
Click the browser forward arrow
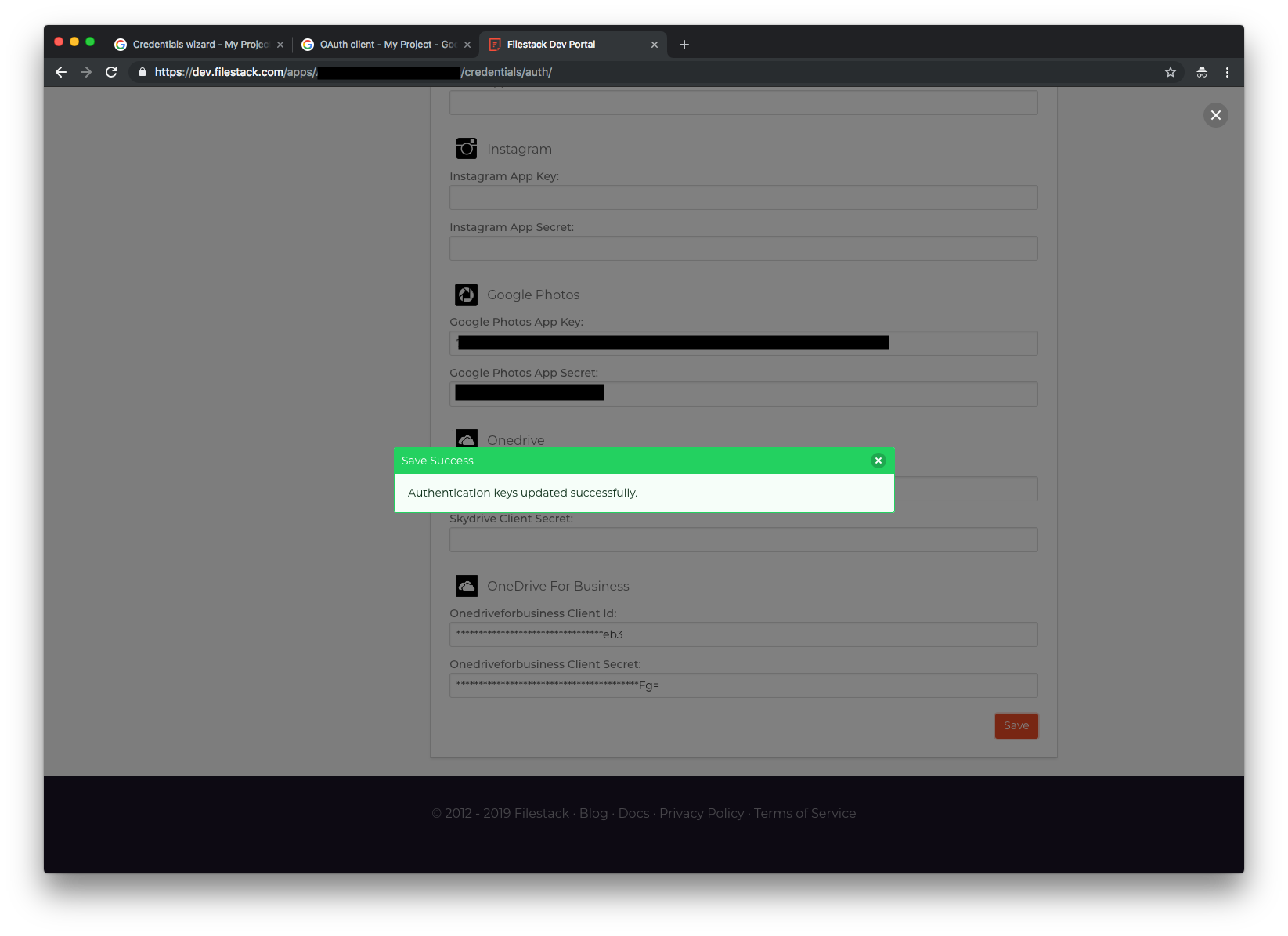(x=86, y=72)
